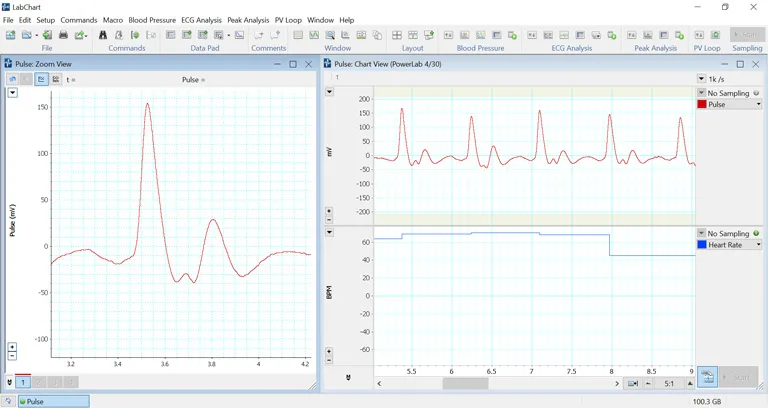Open the 1k /s sampling rate dropdown
768x408 pixels.
702,79
